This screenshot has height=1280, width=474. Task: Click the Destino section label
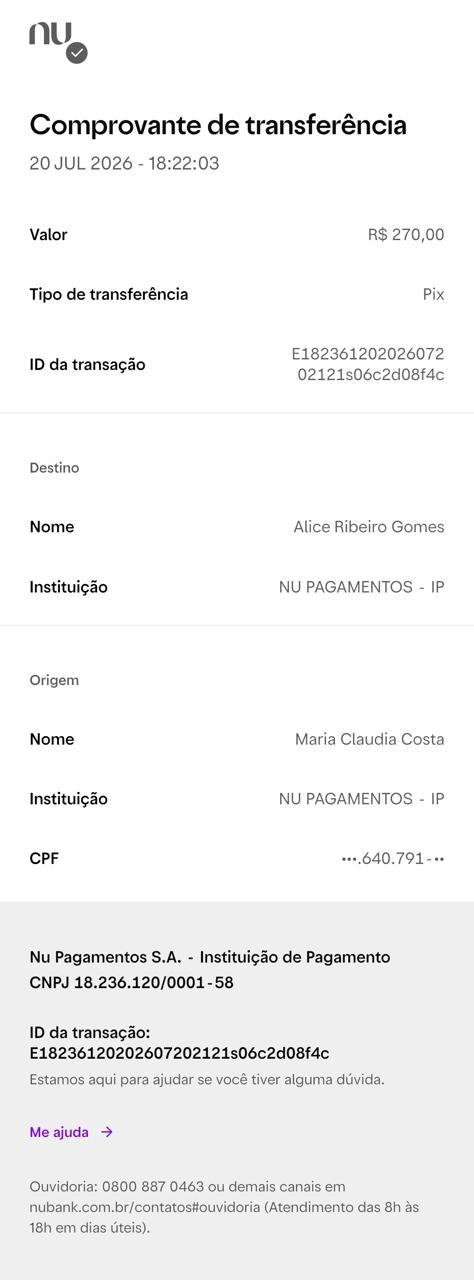(54, 468)
